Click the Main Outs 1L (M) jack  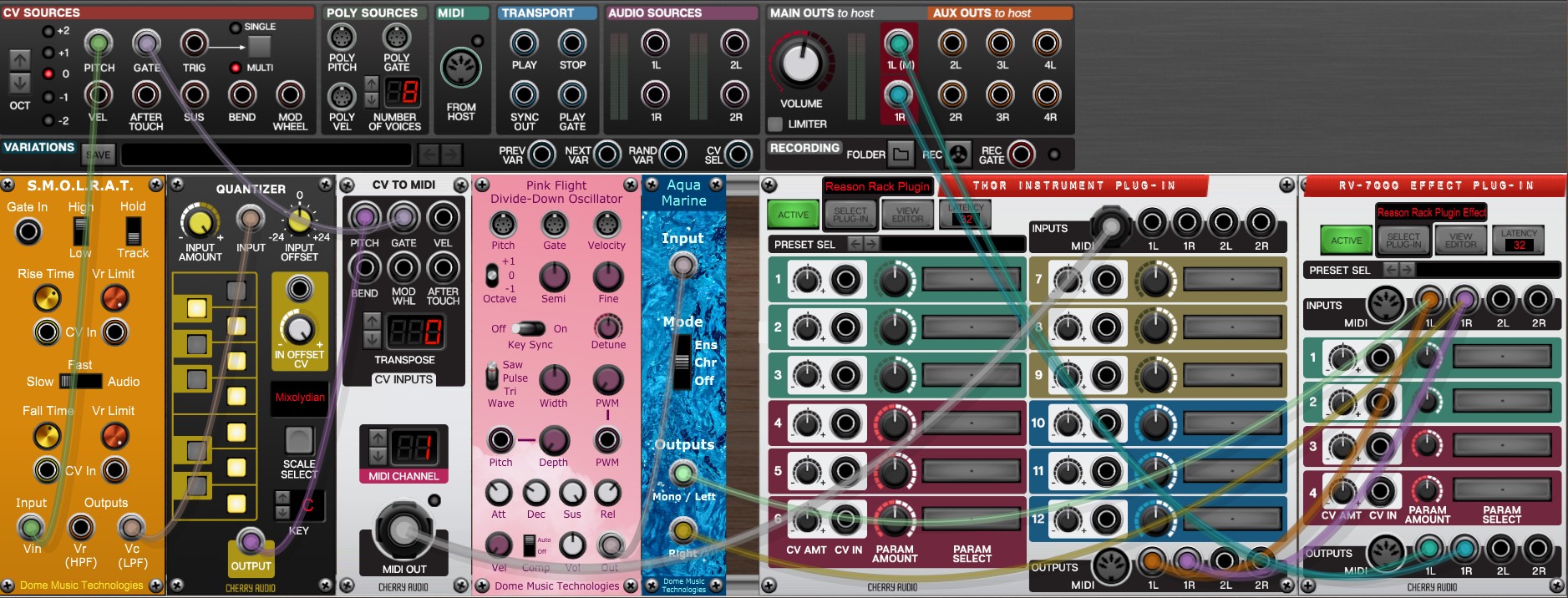coord(899,43)
